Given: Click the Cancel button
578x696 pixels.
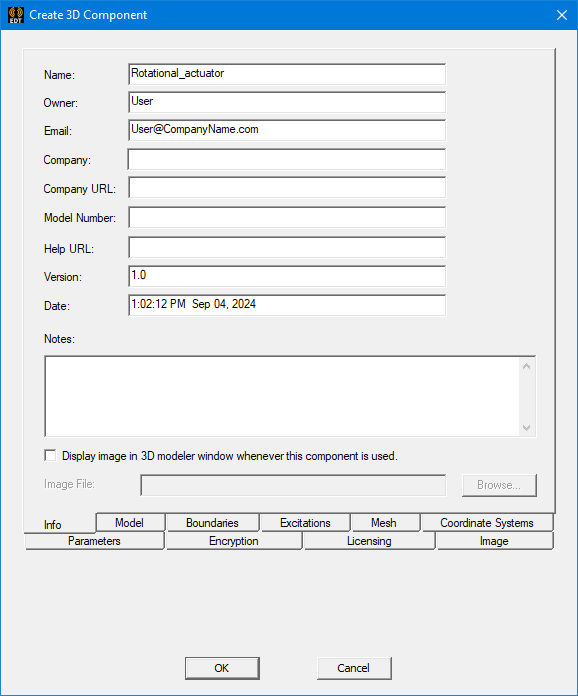Looking at the screenshot, I should pos(354,668).
